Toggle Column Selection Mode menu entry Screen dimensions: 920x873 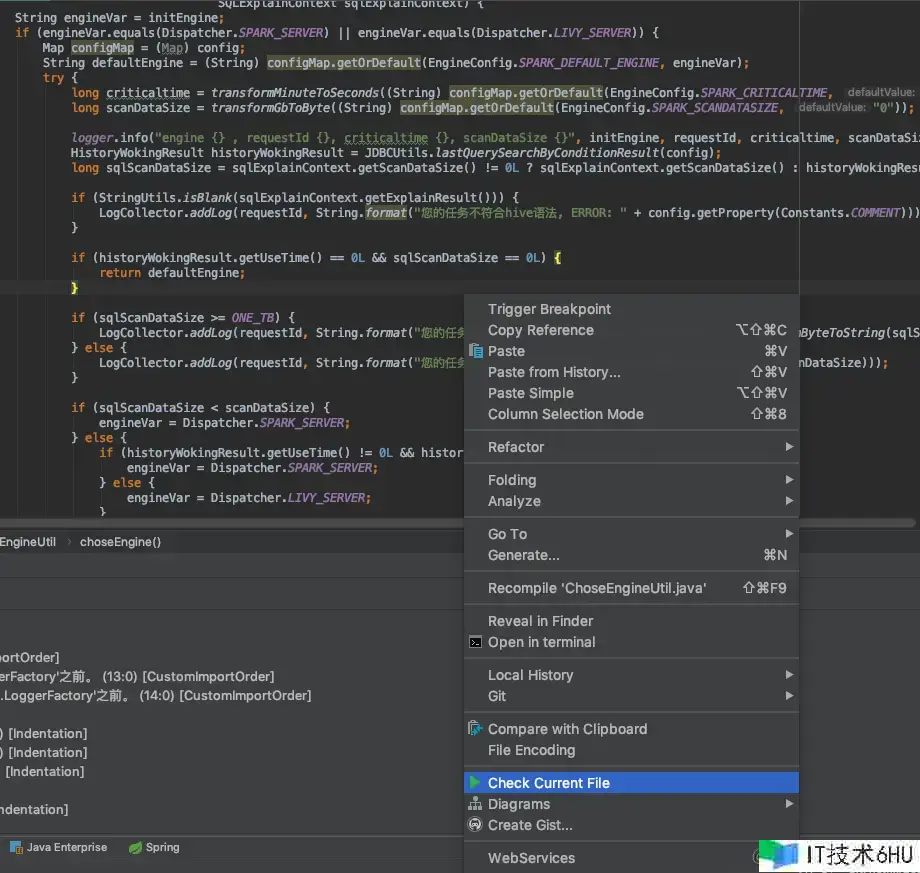(631, 414)
